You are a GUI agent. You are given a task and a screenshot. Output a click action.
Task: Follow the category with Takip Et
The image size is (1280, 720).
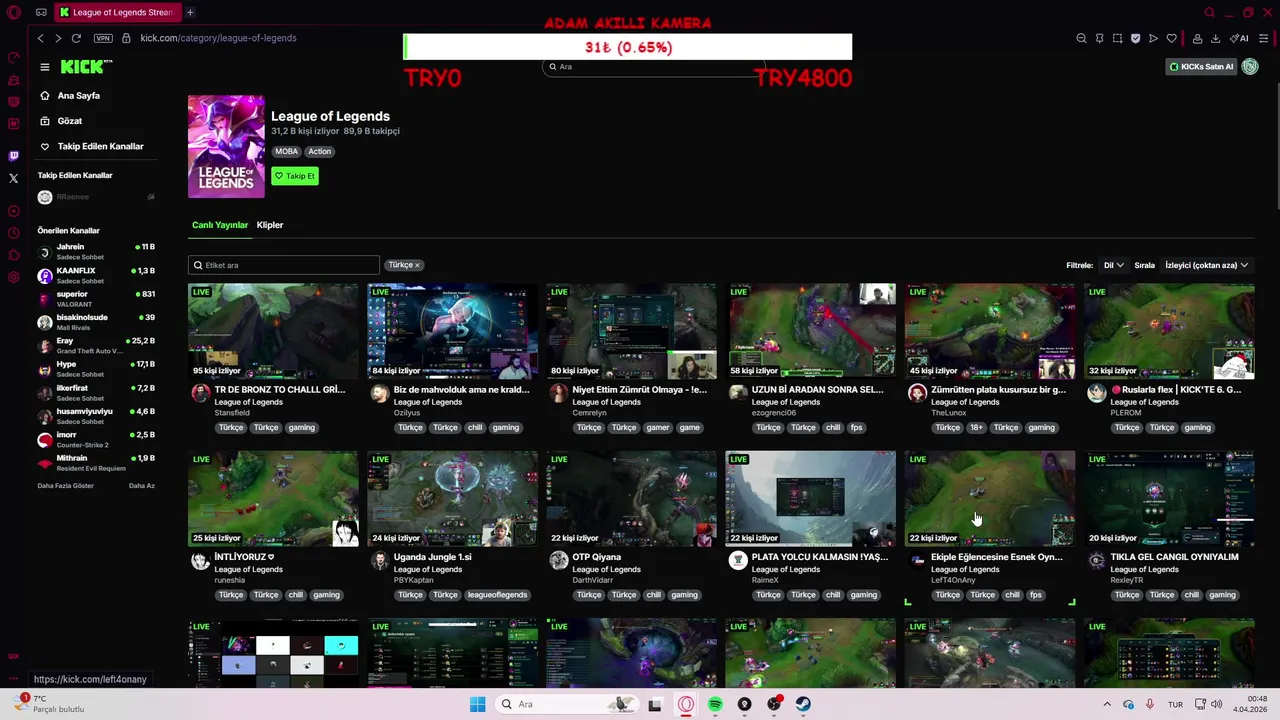tap(295, 176)
